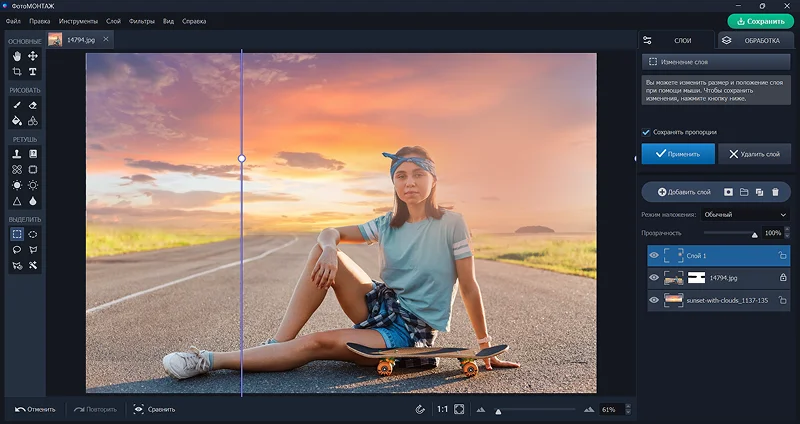Image resolution: width=800 pixels, height=424 pixels.
Task: Hide the 14794.jpg layer
Action: coord(654,278)
